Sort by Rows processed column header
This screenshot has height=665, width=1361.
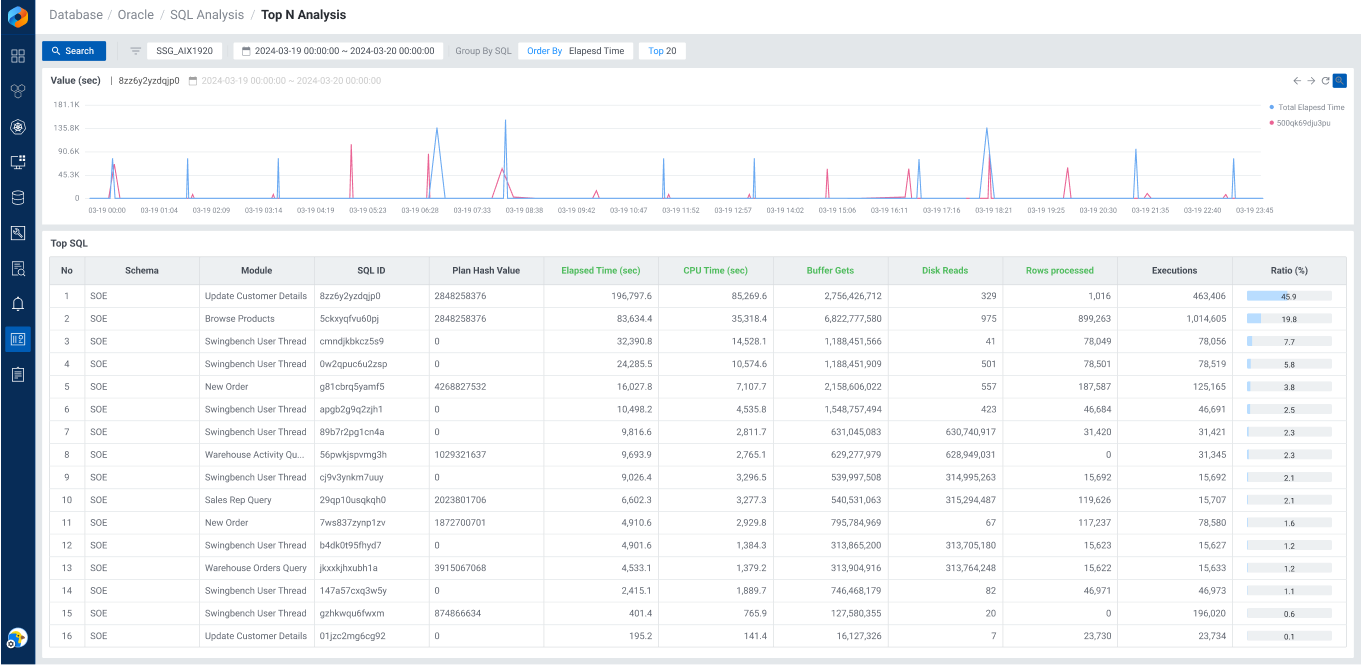(x=1060, y=270)
